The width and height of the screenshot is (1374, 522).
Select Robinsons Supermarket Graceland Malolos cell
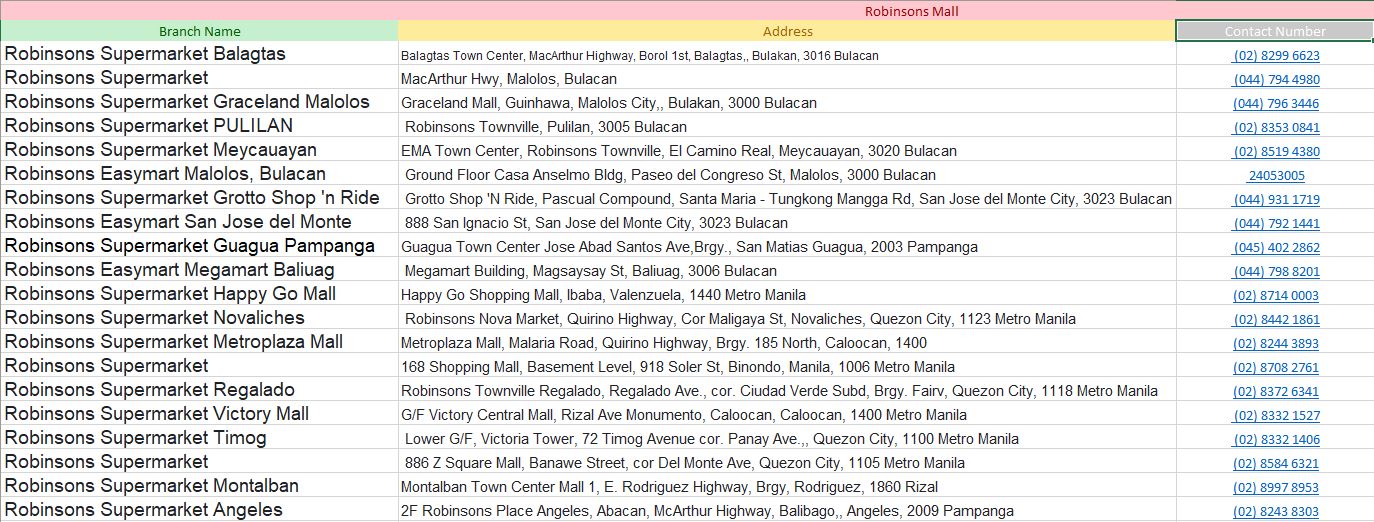click(199, 102)
